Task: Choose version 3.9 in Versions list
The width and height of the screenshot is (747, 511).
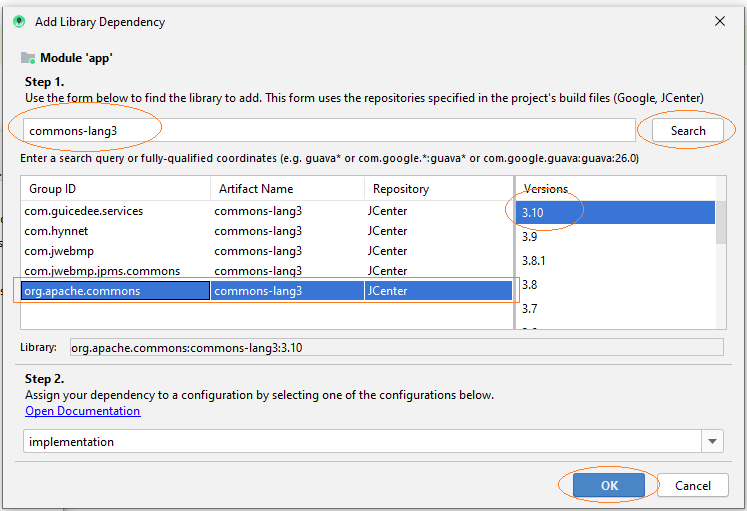Action: [616, 237]
